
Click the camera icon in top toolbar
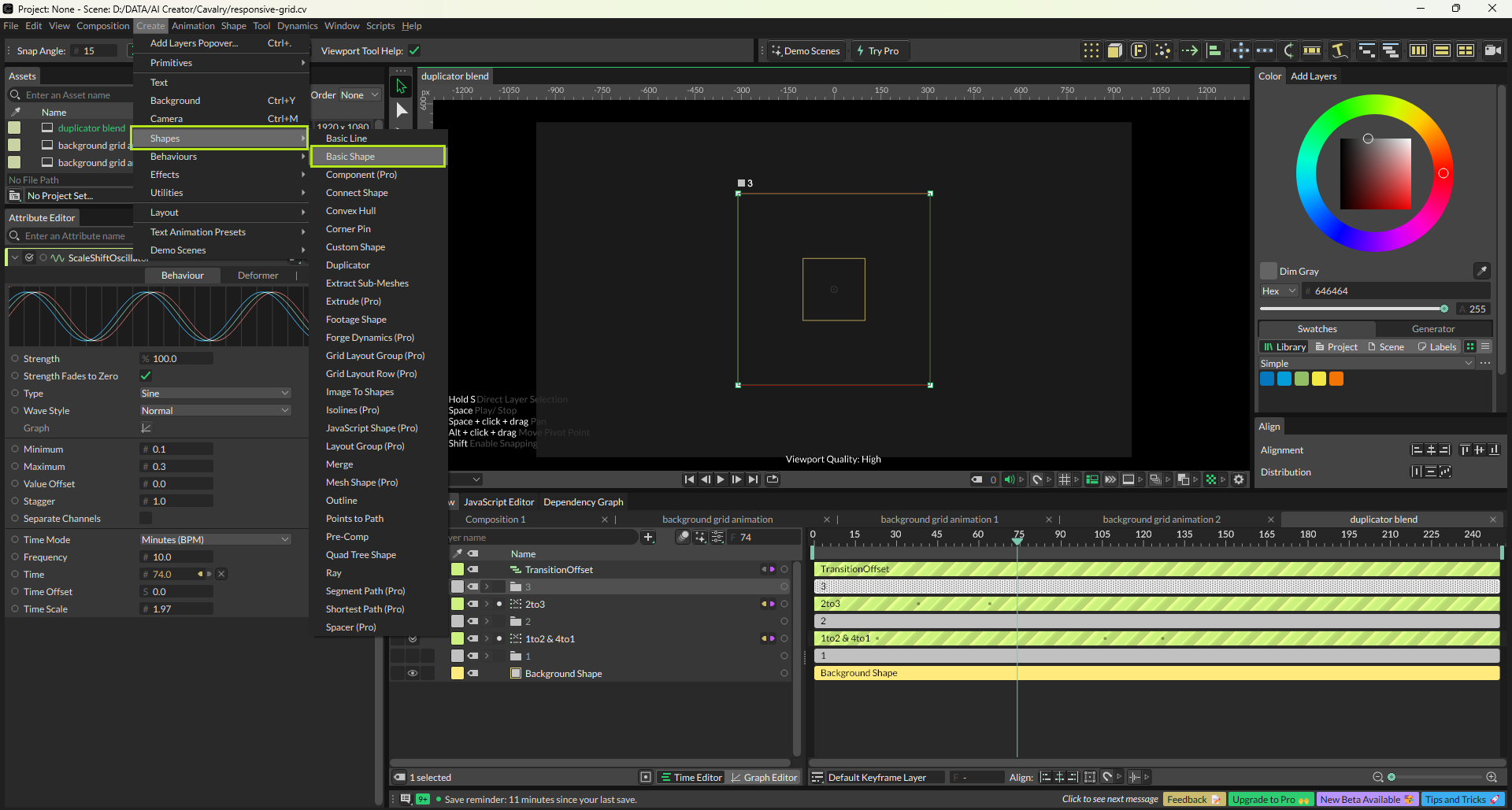[x=1492, y=50]
